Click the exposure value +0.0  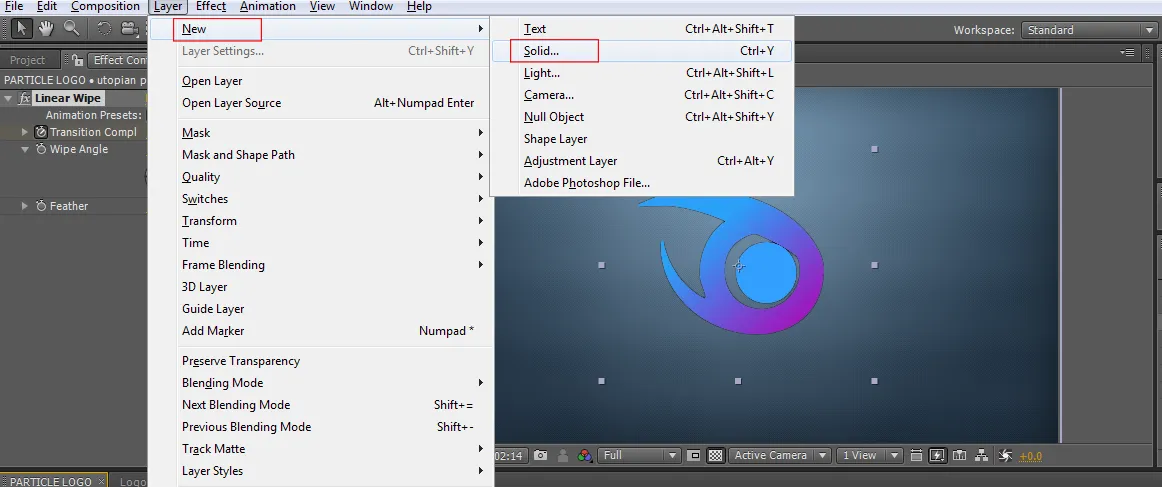(x=1031, y=456)
